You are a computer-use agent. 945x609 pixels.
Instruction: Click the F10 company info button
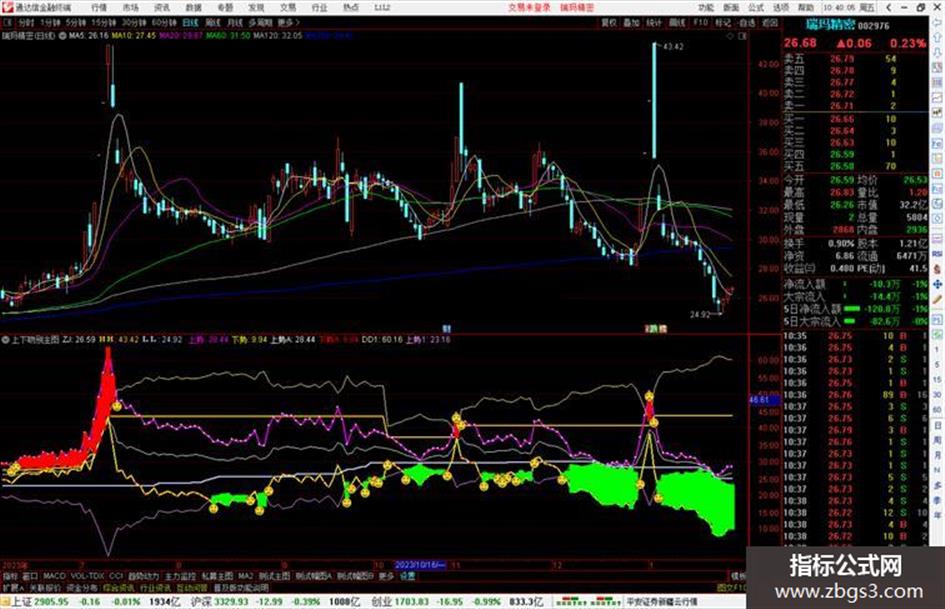point(700,23)
